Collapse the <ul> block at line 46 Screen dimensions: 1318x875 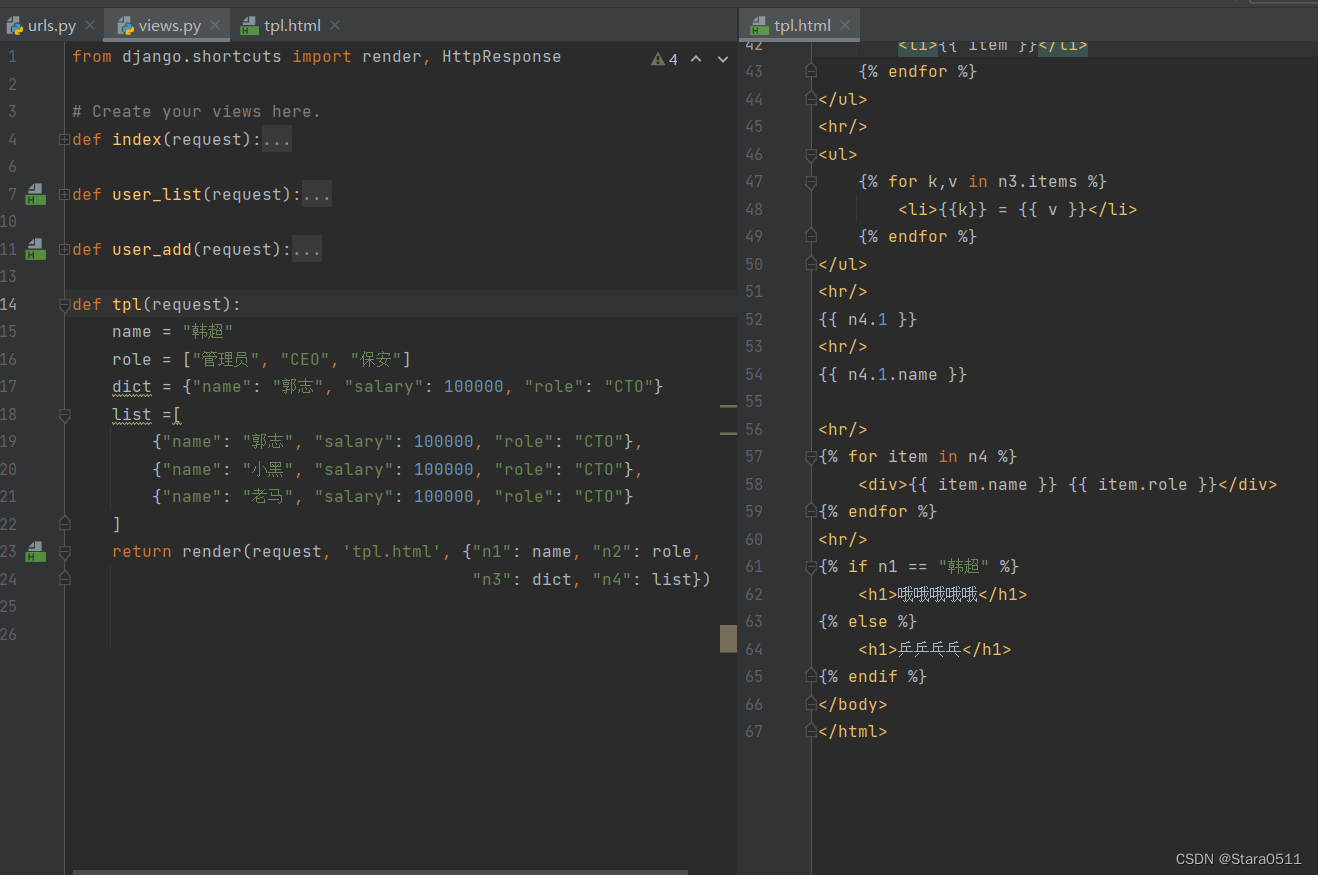tap(812, 154)
